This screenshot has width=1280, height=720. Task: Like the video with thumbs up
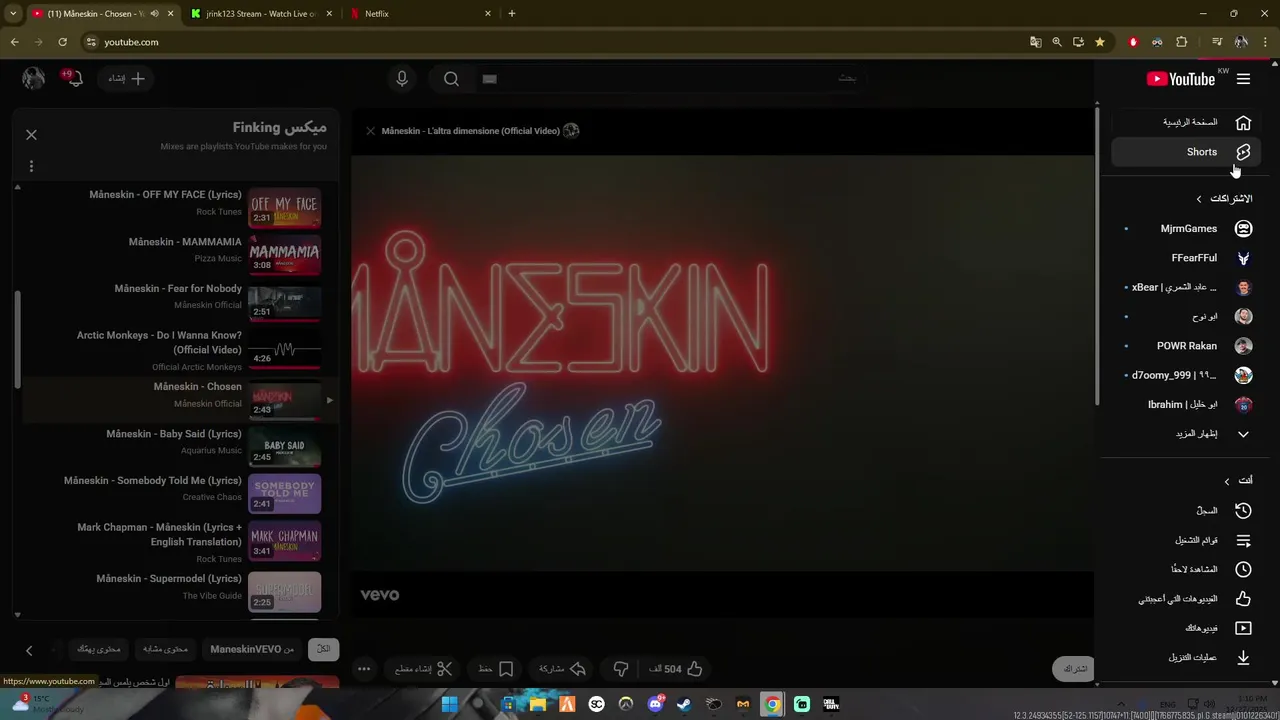point(695,669)
